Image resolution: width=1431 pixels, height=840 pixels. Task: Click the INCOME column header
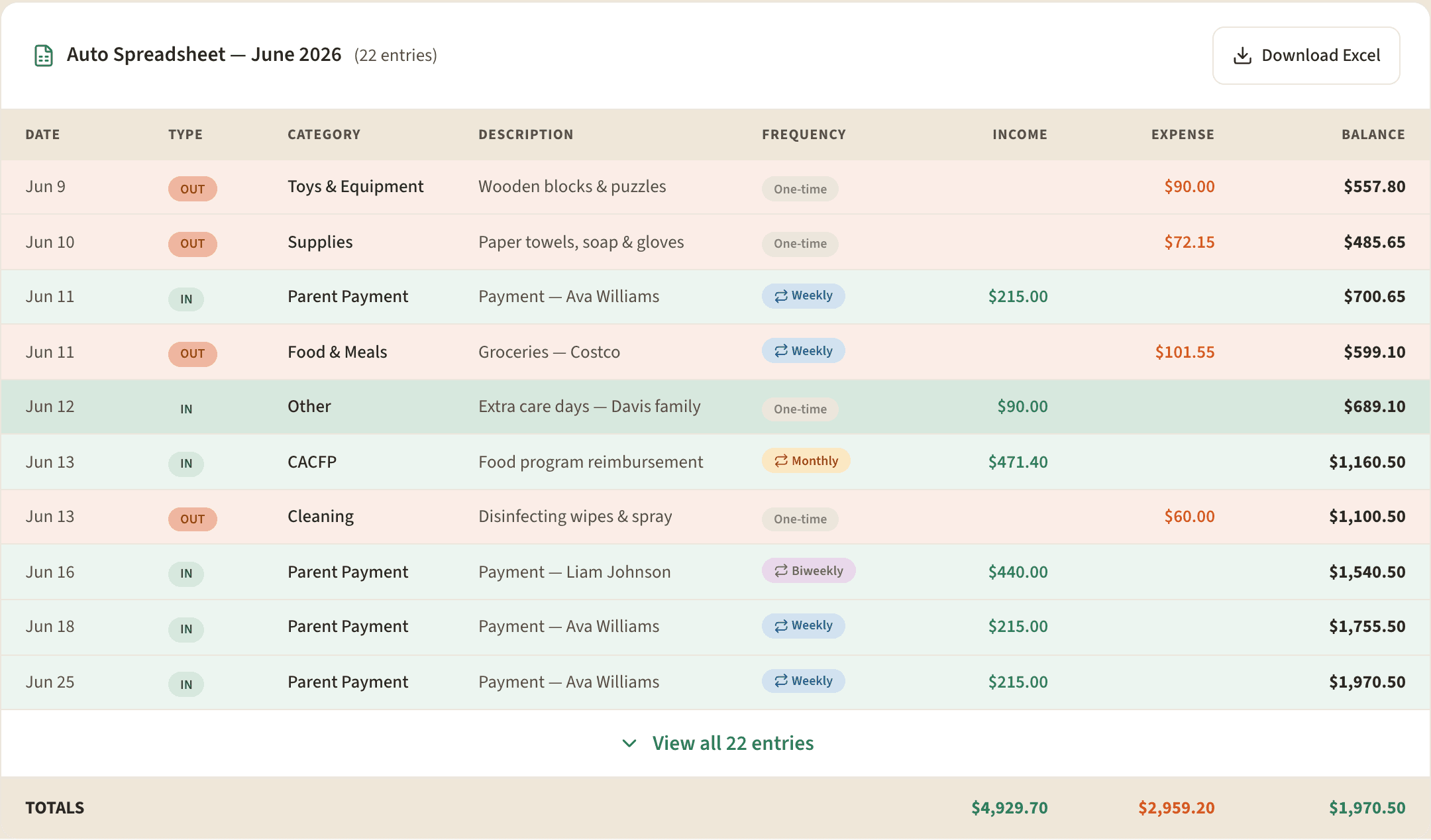coord(1020,134)
